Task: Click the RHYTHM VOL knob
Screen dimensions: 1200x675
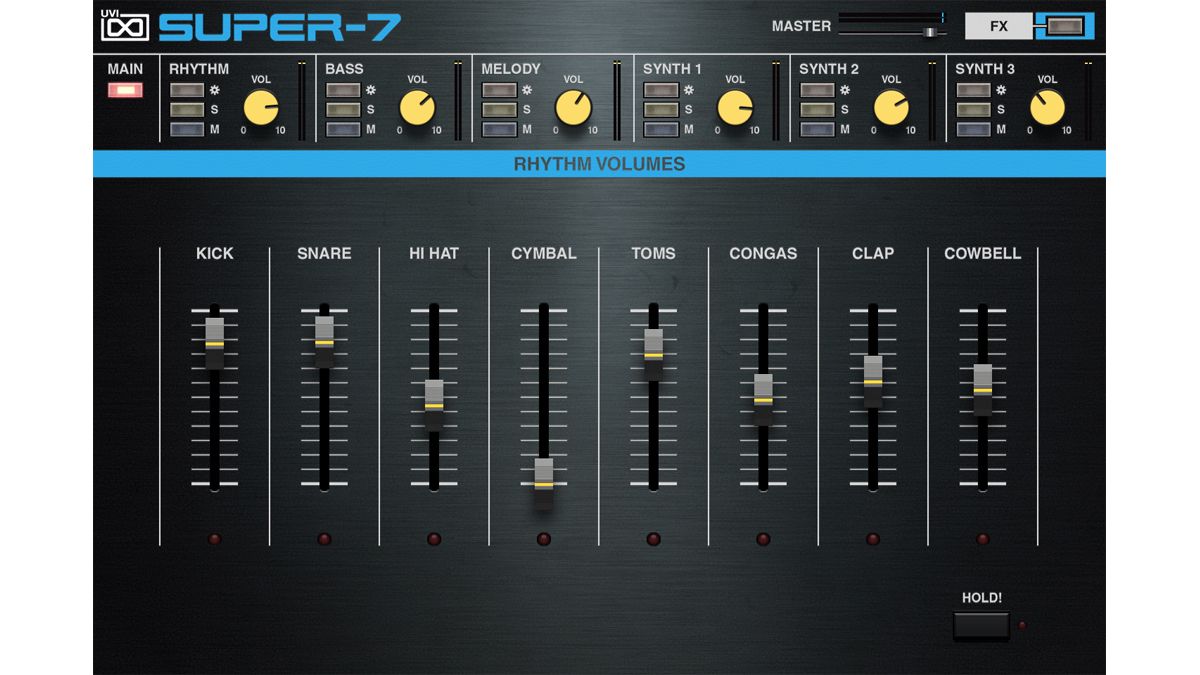Action: [261, 108]
